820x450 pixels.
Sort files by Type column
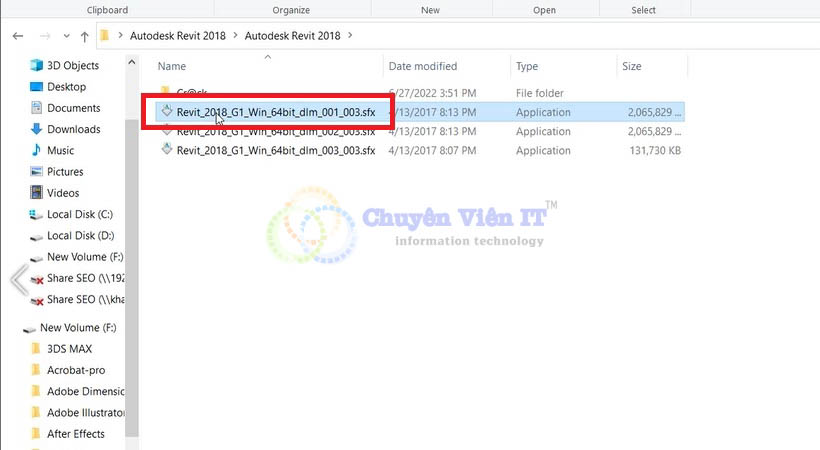pyautogui.click(x=527, y=66)
